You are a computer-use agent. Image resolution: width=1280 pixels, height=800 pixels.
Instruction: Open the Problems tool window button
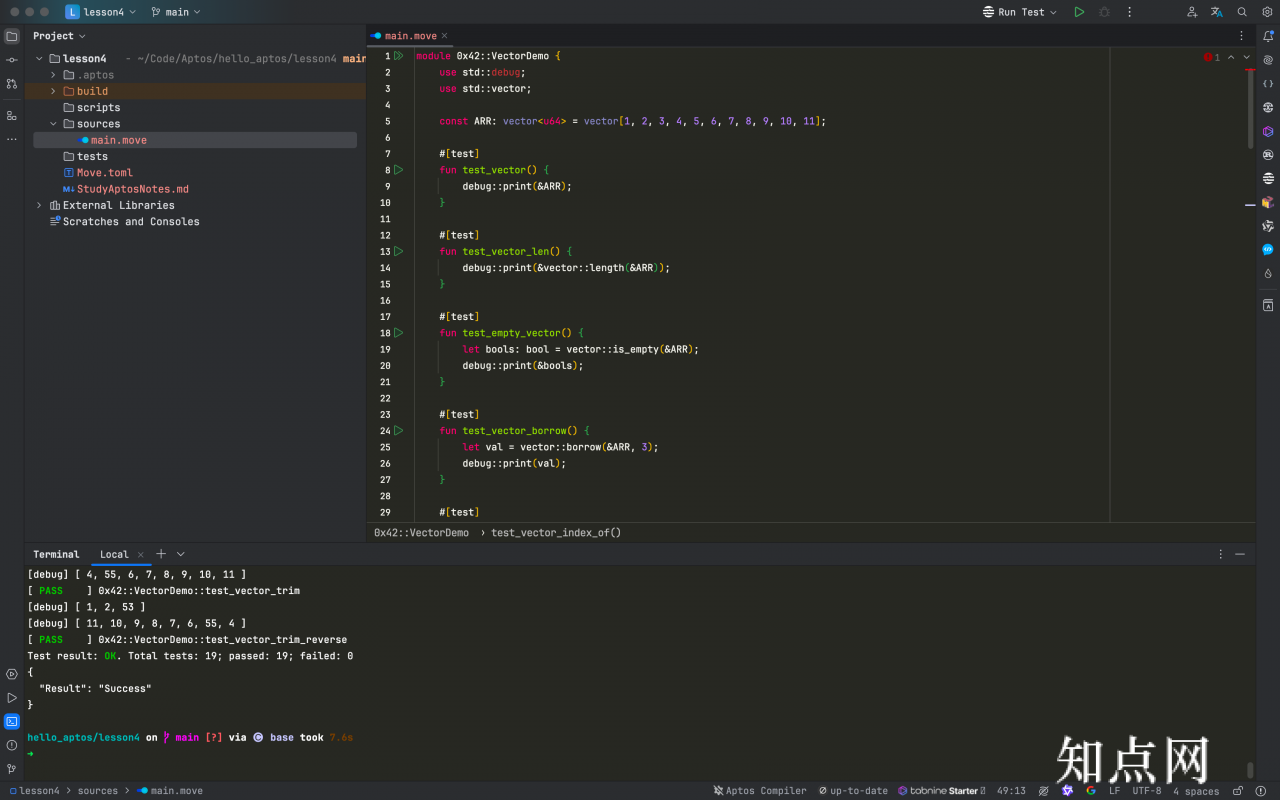click(12, 745)
